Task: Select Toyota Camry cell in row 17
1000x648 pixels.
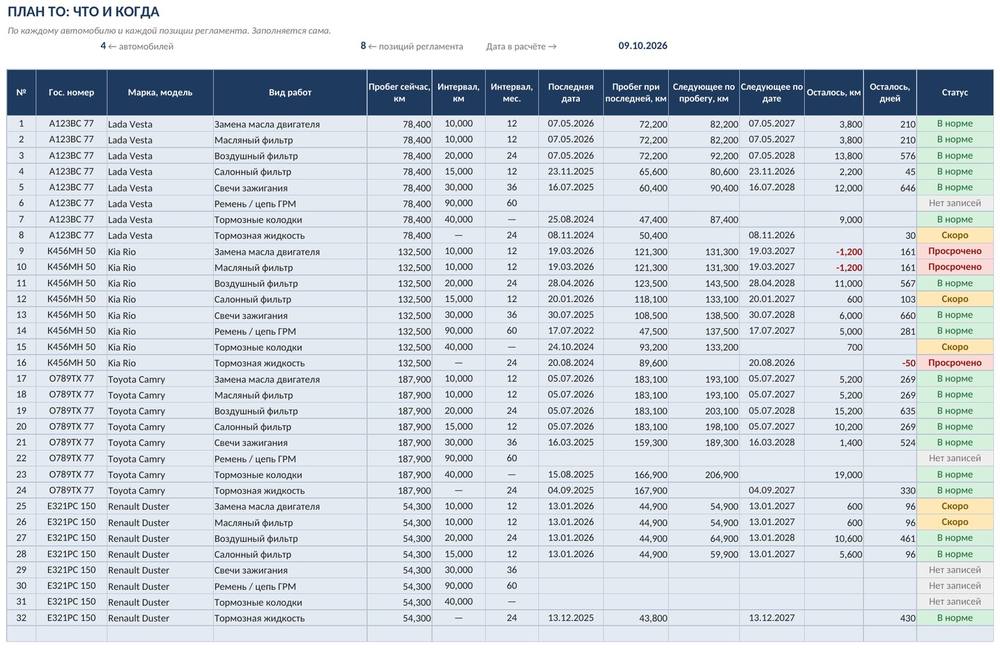Action: click(160, 379)
